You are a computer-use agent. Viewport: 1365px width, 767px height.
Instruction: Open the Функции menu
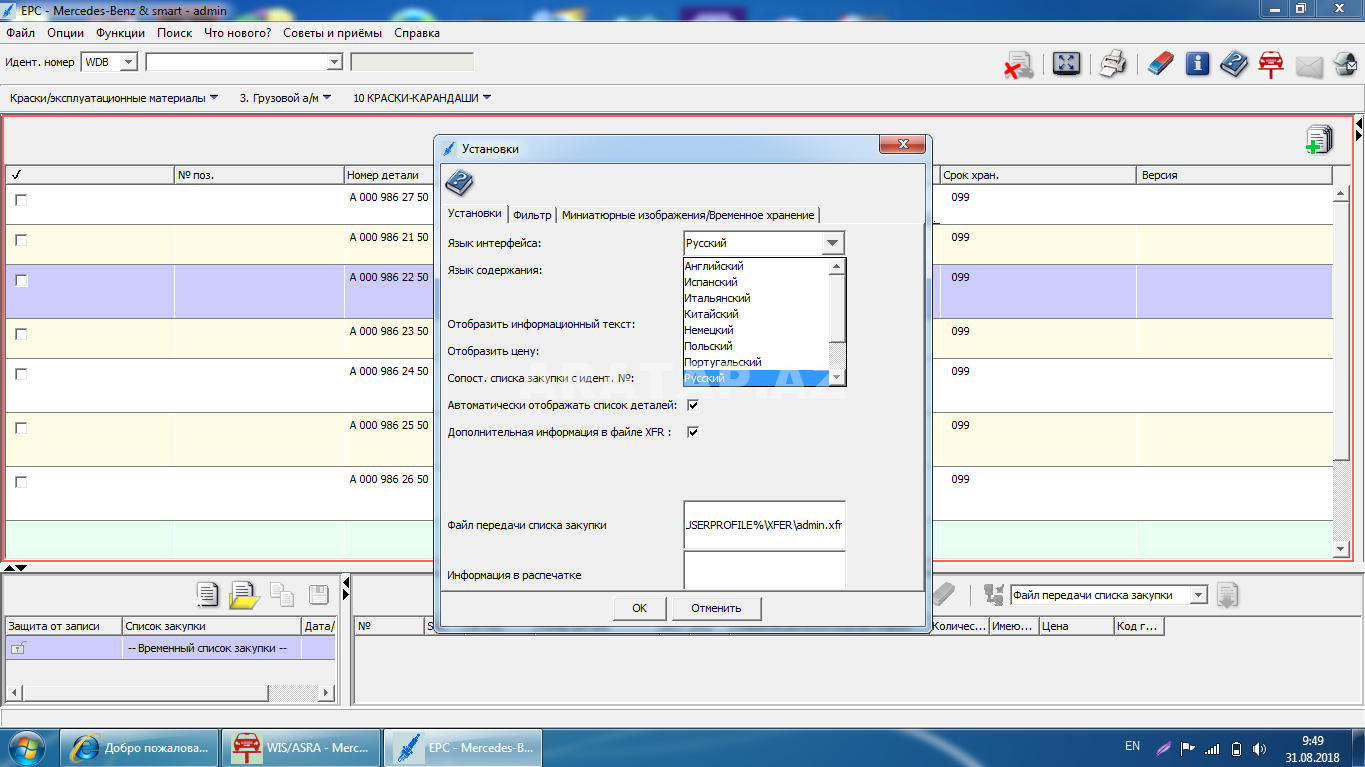click(120, 33)
